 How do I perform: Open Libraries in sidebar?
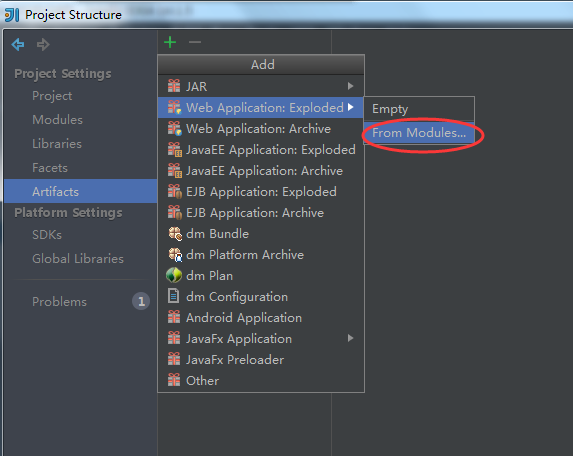pos(57,144)
